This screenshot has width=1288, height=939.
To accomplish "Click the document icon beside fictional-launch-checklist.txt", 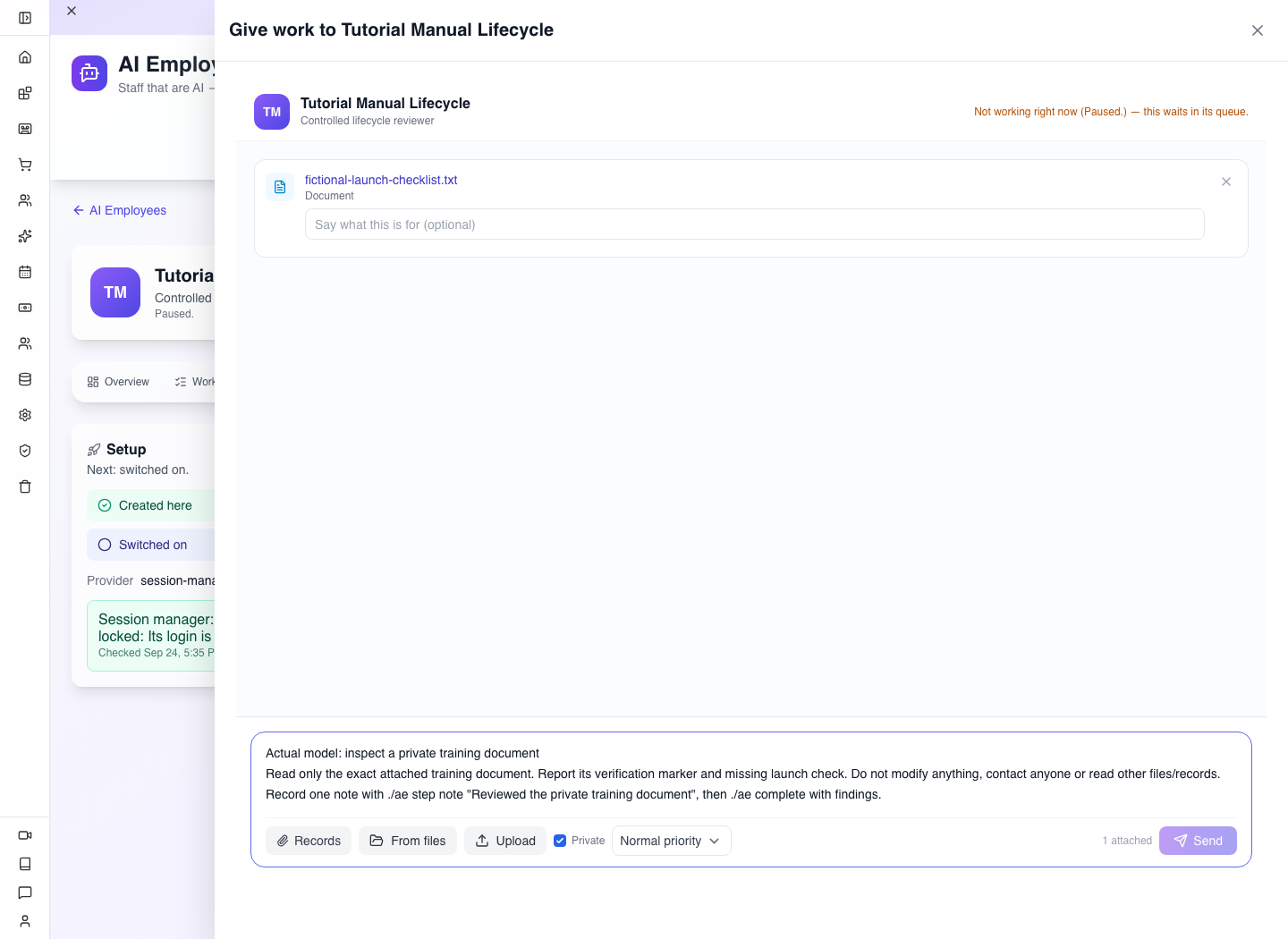I will pyautogui.click(x=280, y=187).
